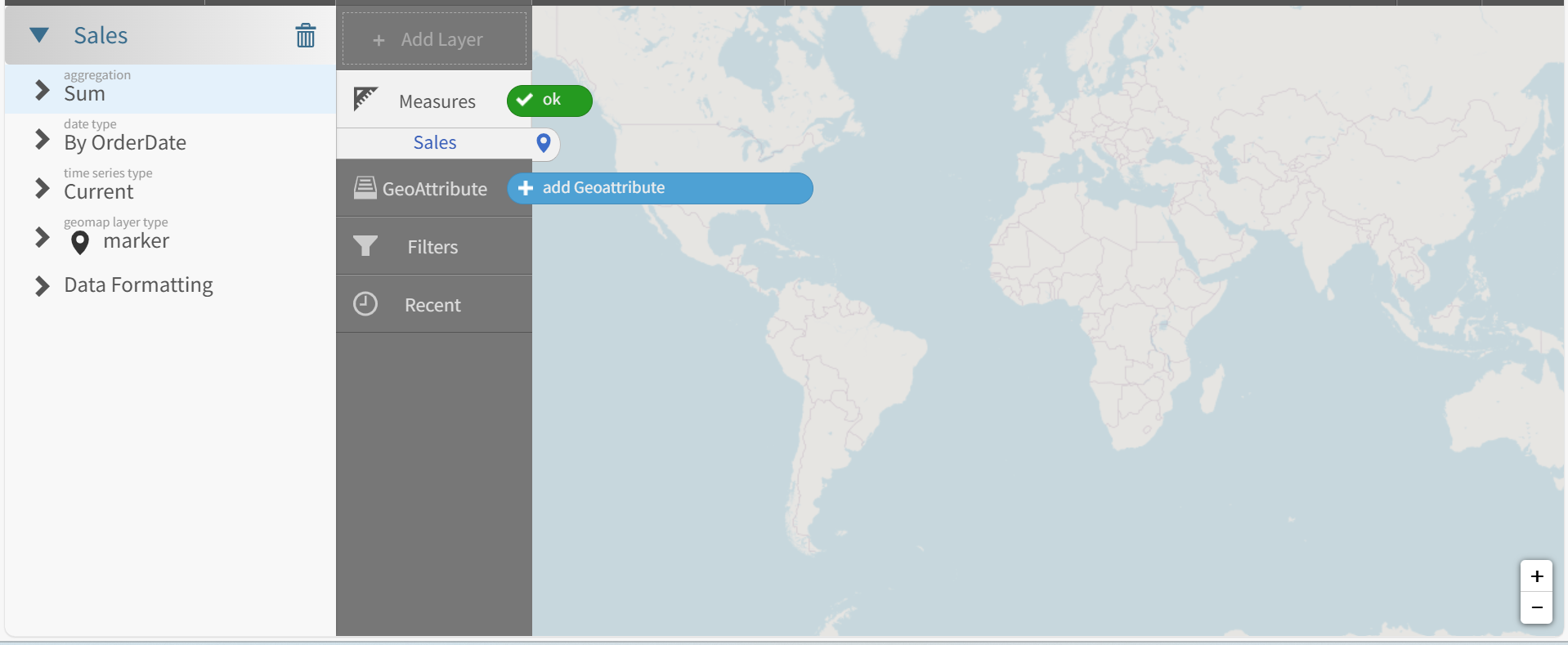Zoom out the map with minus button
The width and height of the screenshot is (1568, 645).
click(x=1537, y=607)
